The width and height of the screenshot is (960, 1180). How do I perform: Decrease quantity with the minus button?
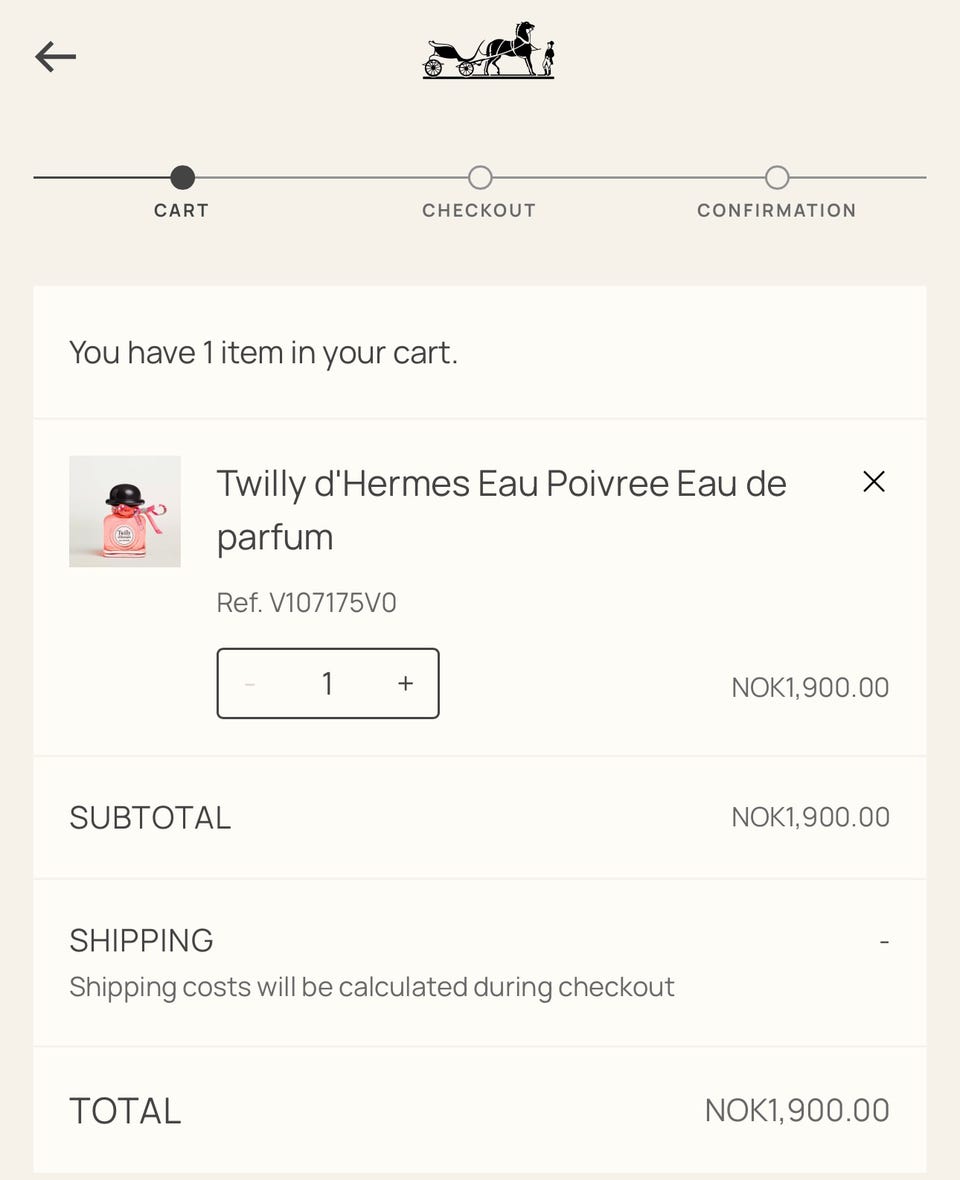tap(250, 684)
